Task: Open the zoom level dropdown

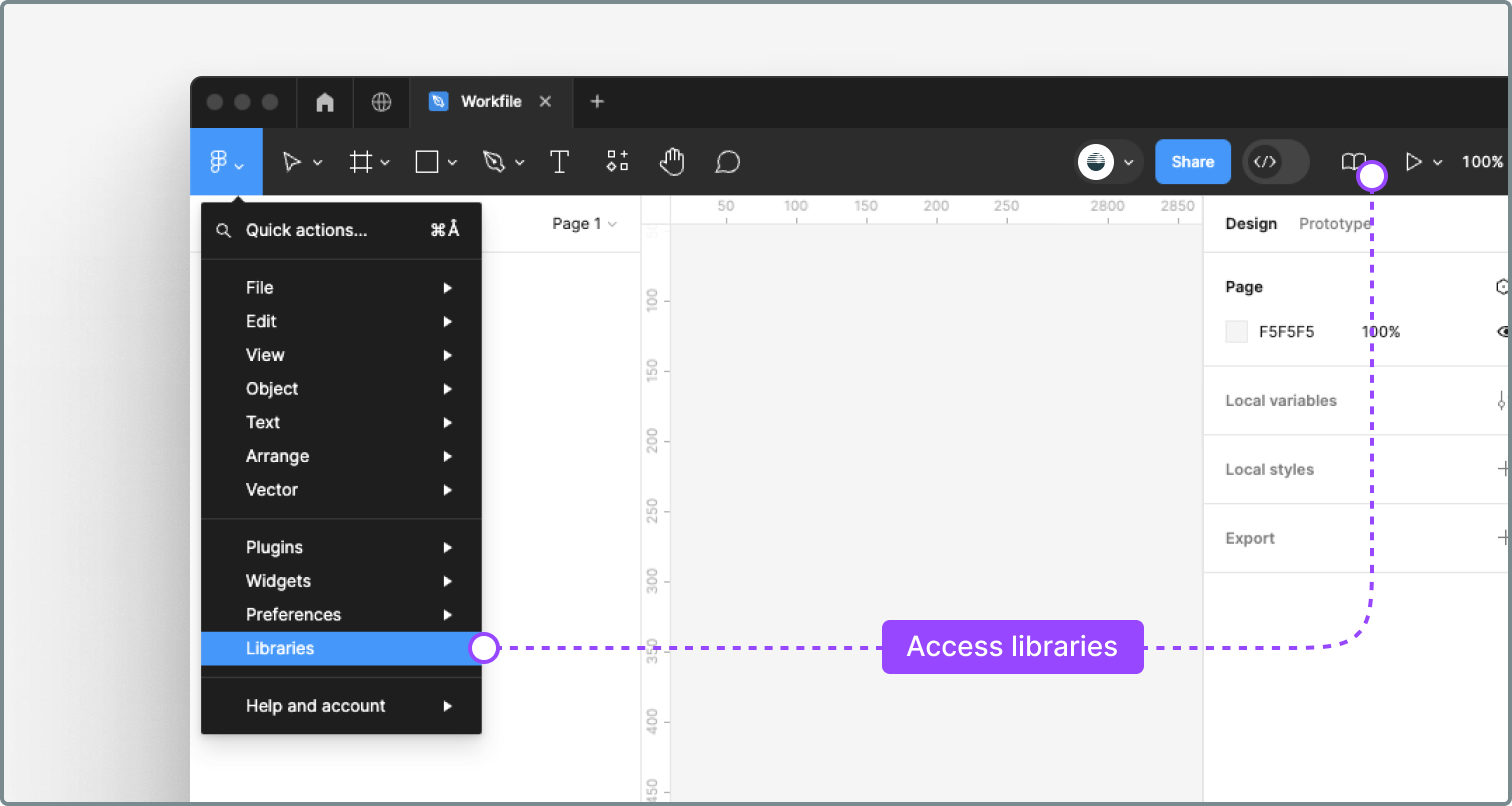Action: pyautogui.click(x=1484, y=161)
